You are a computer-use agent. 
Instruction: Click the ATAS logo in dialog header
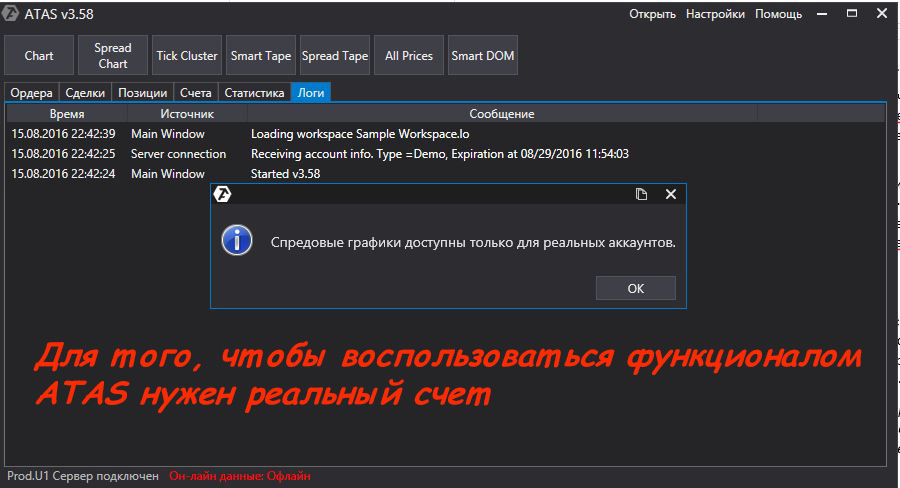tap(222, 194)
